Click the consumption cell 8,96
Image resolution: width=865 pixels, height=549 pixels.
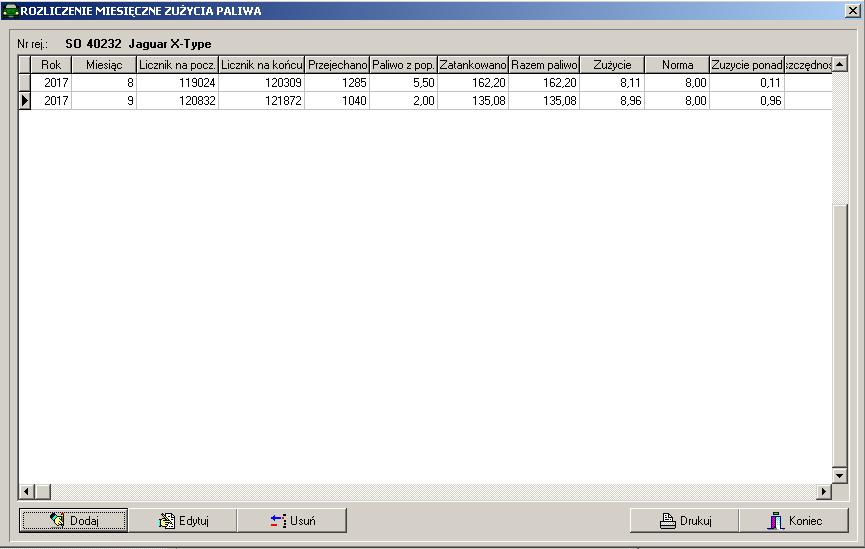pos(612,100)
